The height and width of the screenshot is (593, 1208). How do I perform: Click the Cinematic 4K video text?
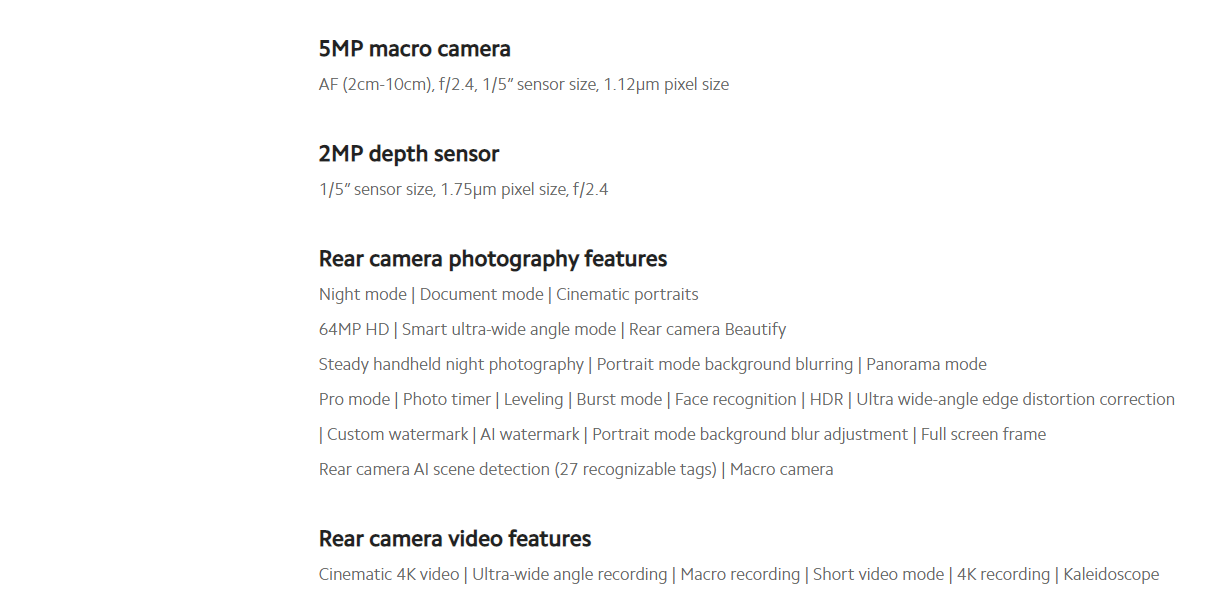(x=389, y=575)
